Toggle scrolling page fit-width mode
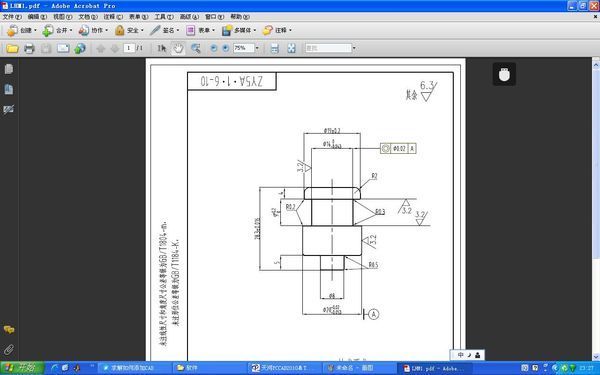 click(x=274, y=48)
